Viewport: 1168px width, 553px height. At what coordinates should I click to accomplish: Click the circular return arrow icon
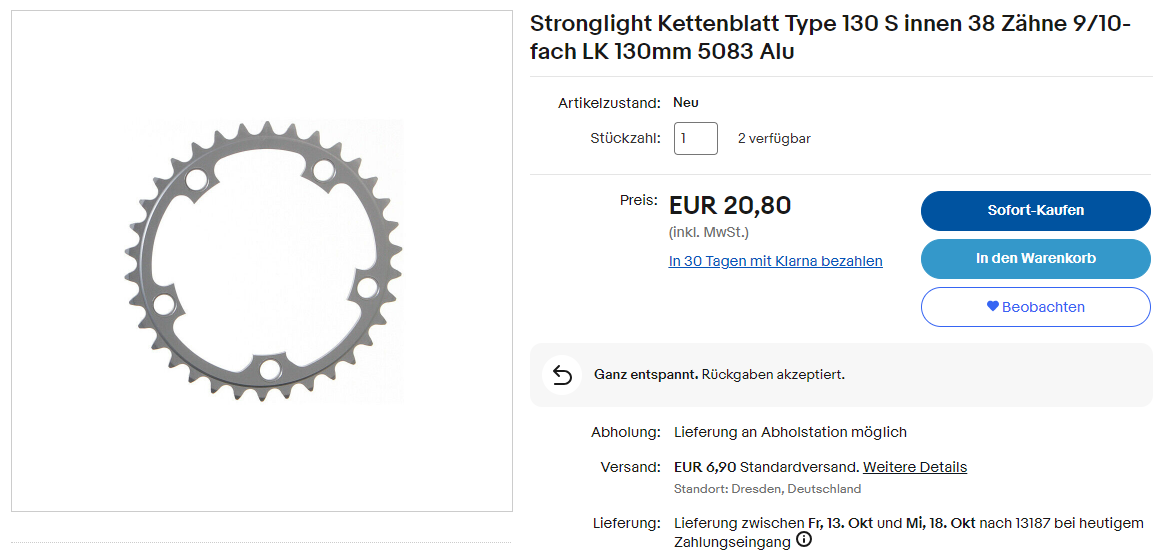point(562,375)
